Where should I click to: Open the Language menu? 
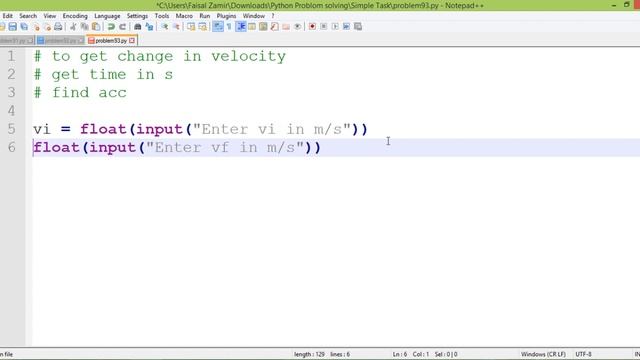(107, 16)
